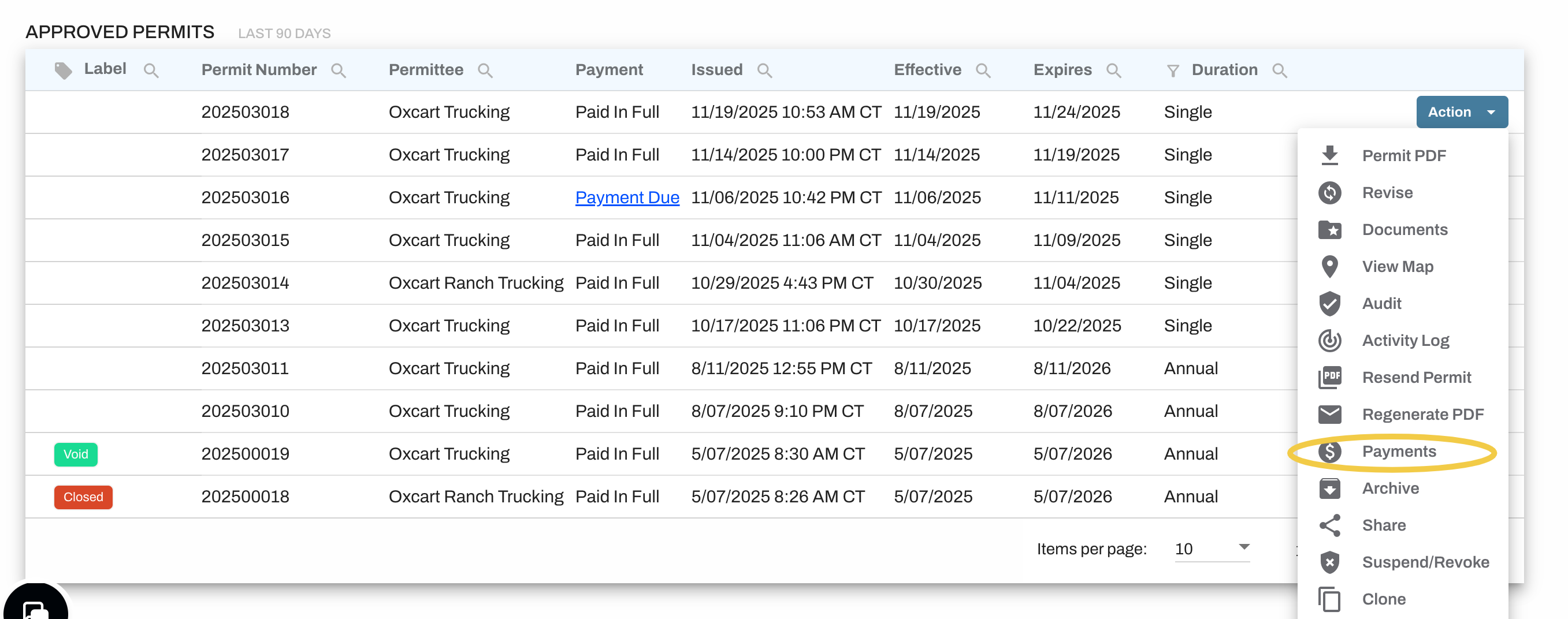Click the Revise circular arrows icon
1568x619 pixels.
tap(1330, 192)
